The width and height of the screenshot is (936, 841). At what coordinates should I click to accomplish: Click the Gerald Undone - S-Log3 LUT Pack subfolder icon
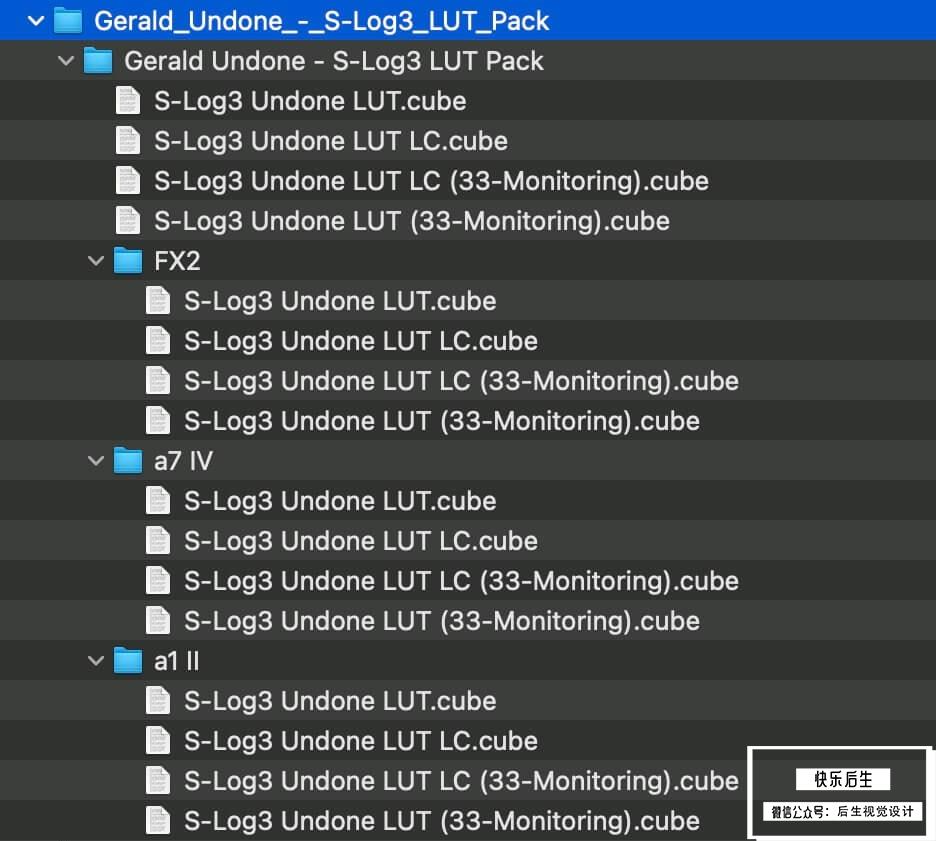[98, 60]
